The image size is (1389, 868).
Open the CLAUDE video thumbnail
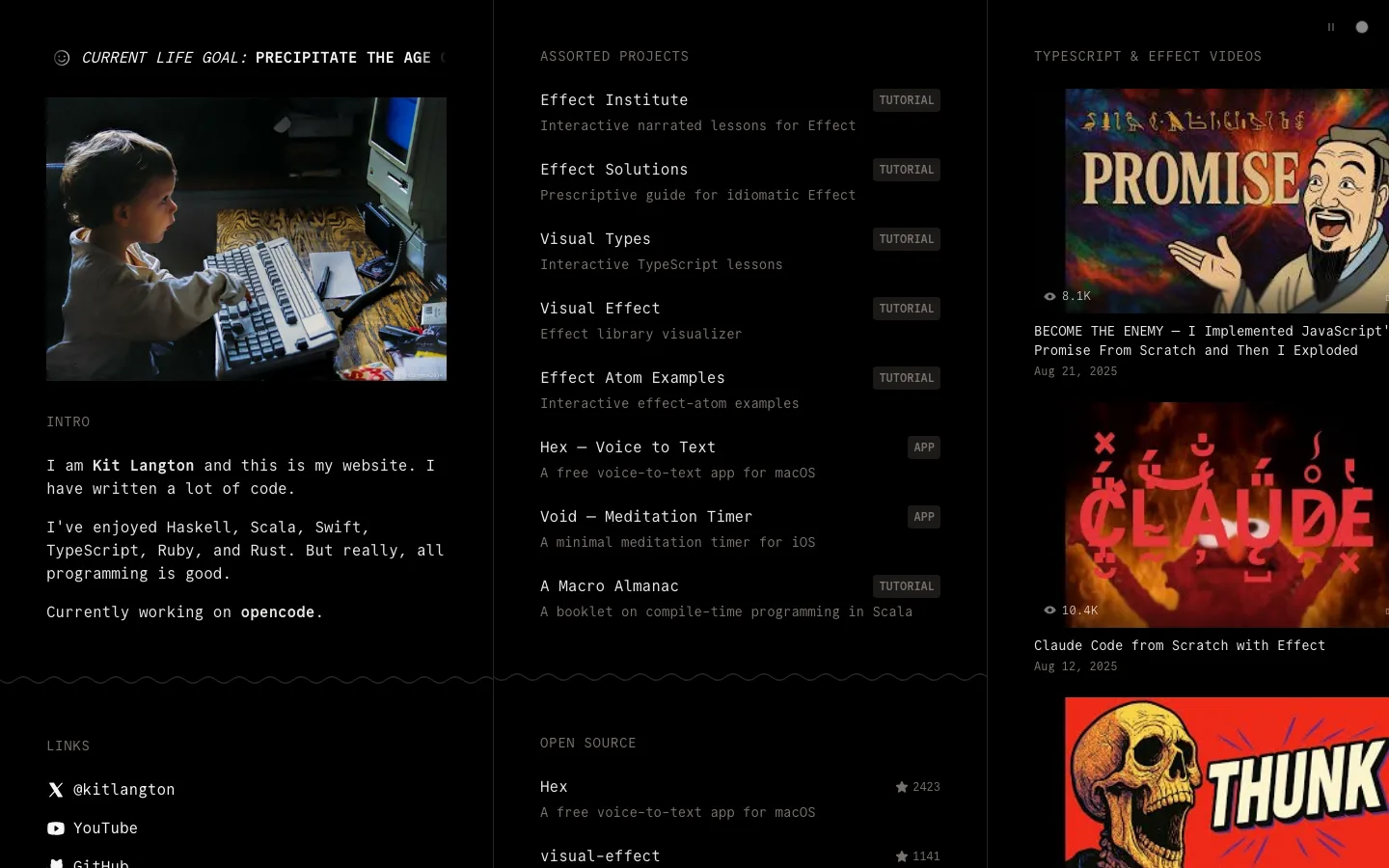point(1227,515)
